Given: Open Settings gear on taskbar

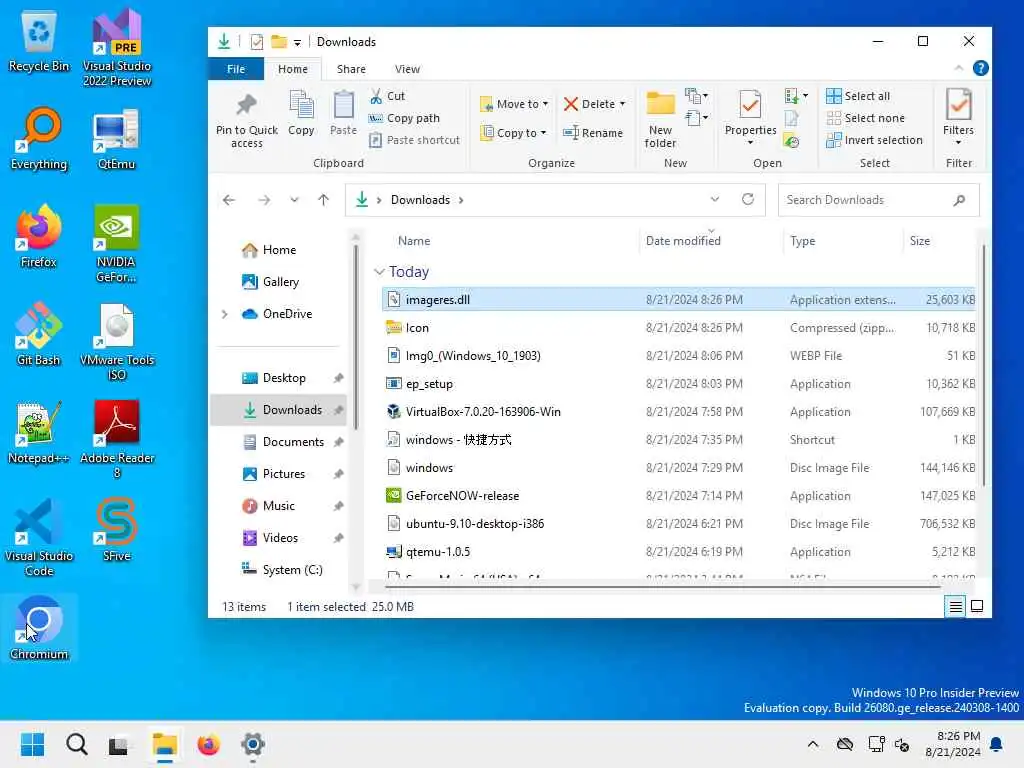Looking at the screenshot, I should click(x=253, y=744).
